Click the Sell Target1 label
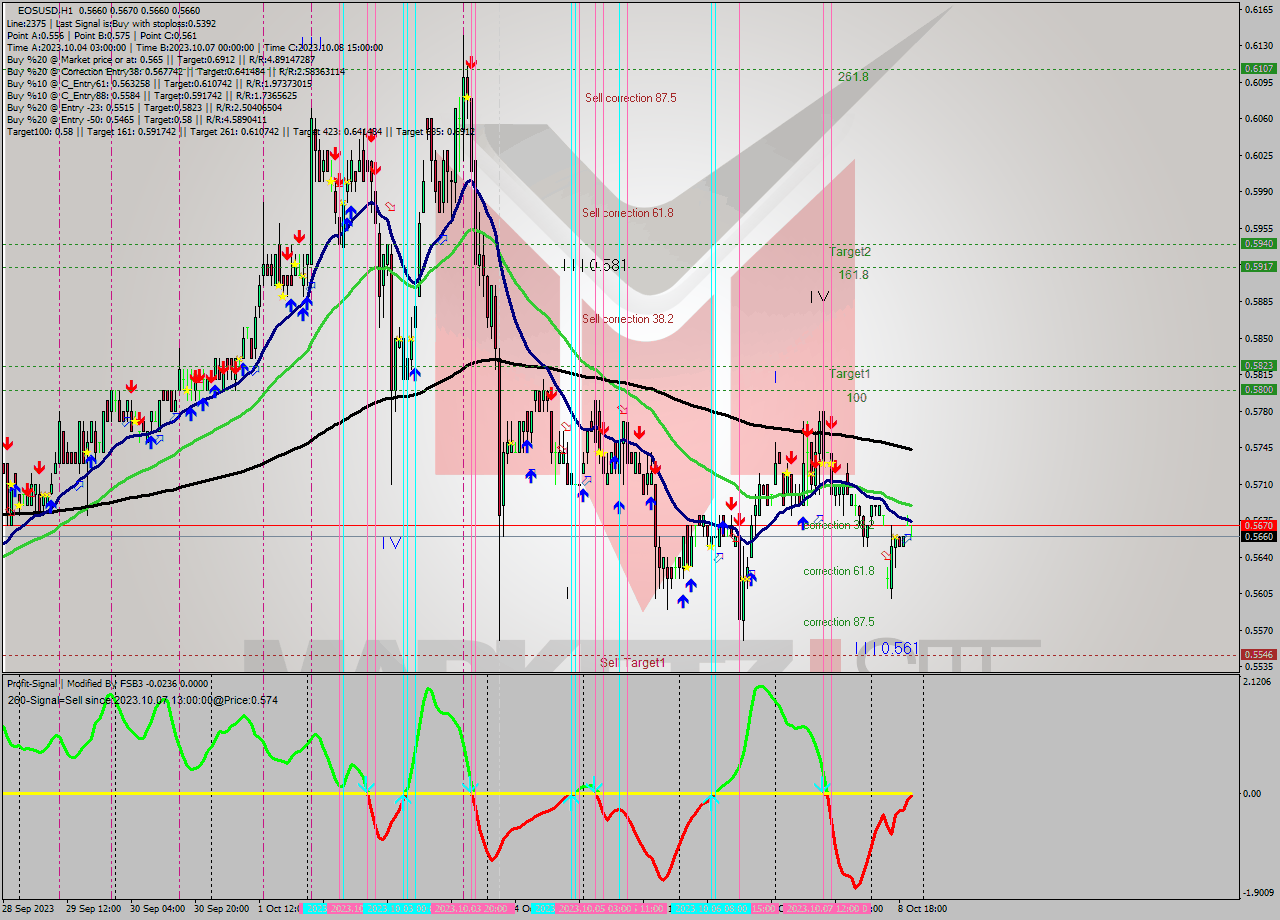 tap(632, 662)
